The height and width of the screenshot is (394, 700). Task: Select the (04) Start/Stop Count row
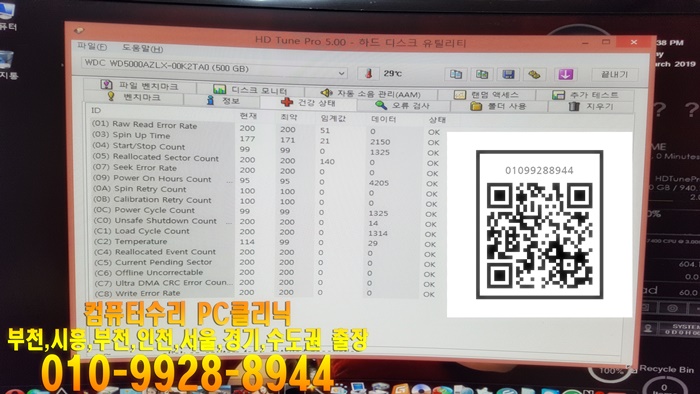[x=266, y=148]
